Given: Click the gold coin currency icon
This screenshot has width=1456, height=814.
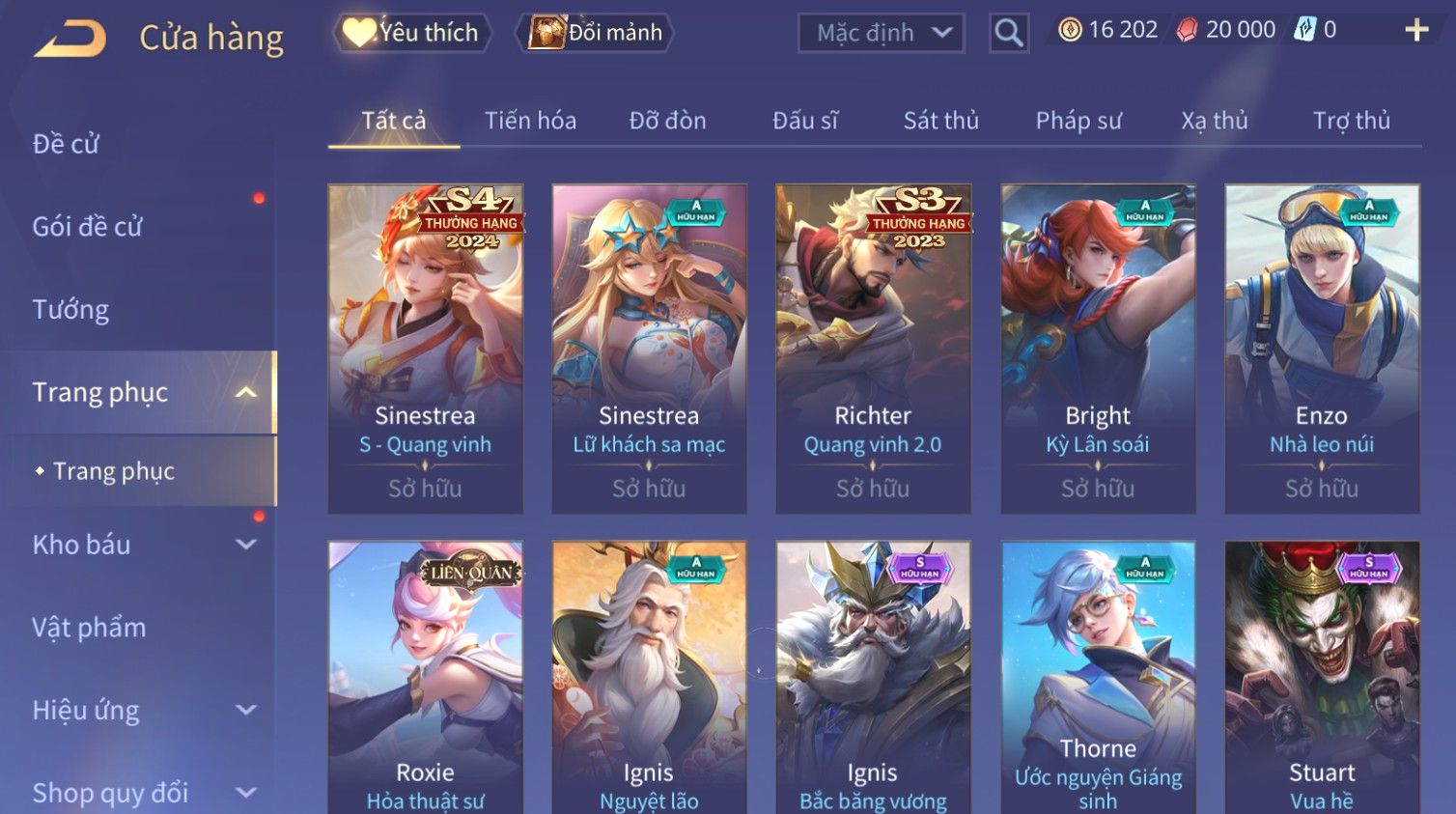Looking at the screenshot, I should (1070, 30).
